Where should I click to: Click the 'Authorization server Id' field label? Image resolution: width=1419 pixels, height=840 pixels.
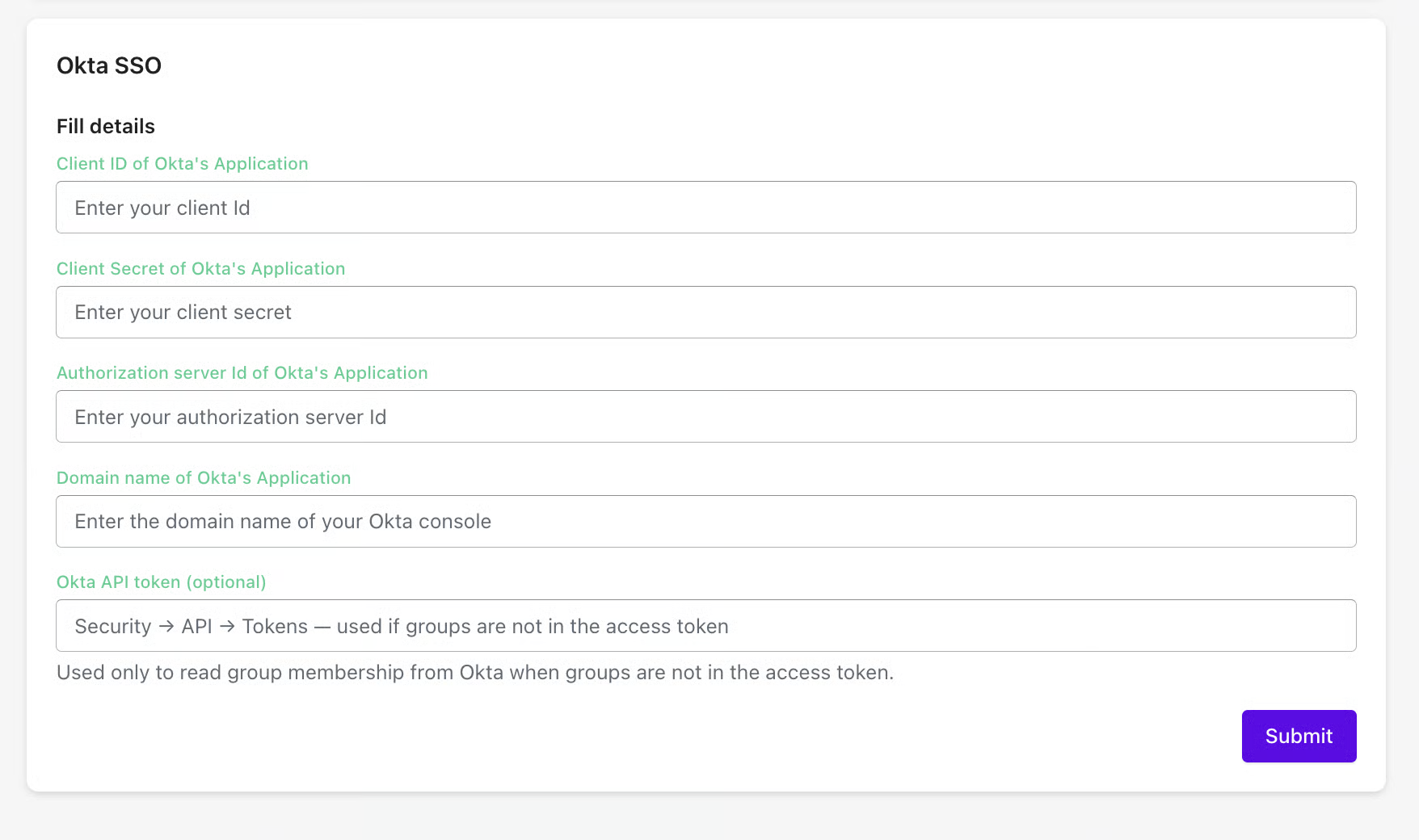(242, 373)
